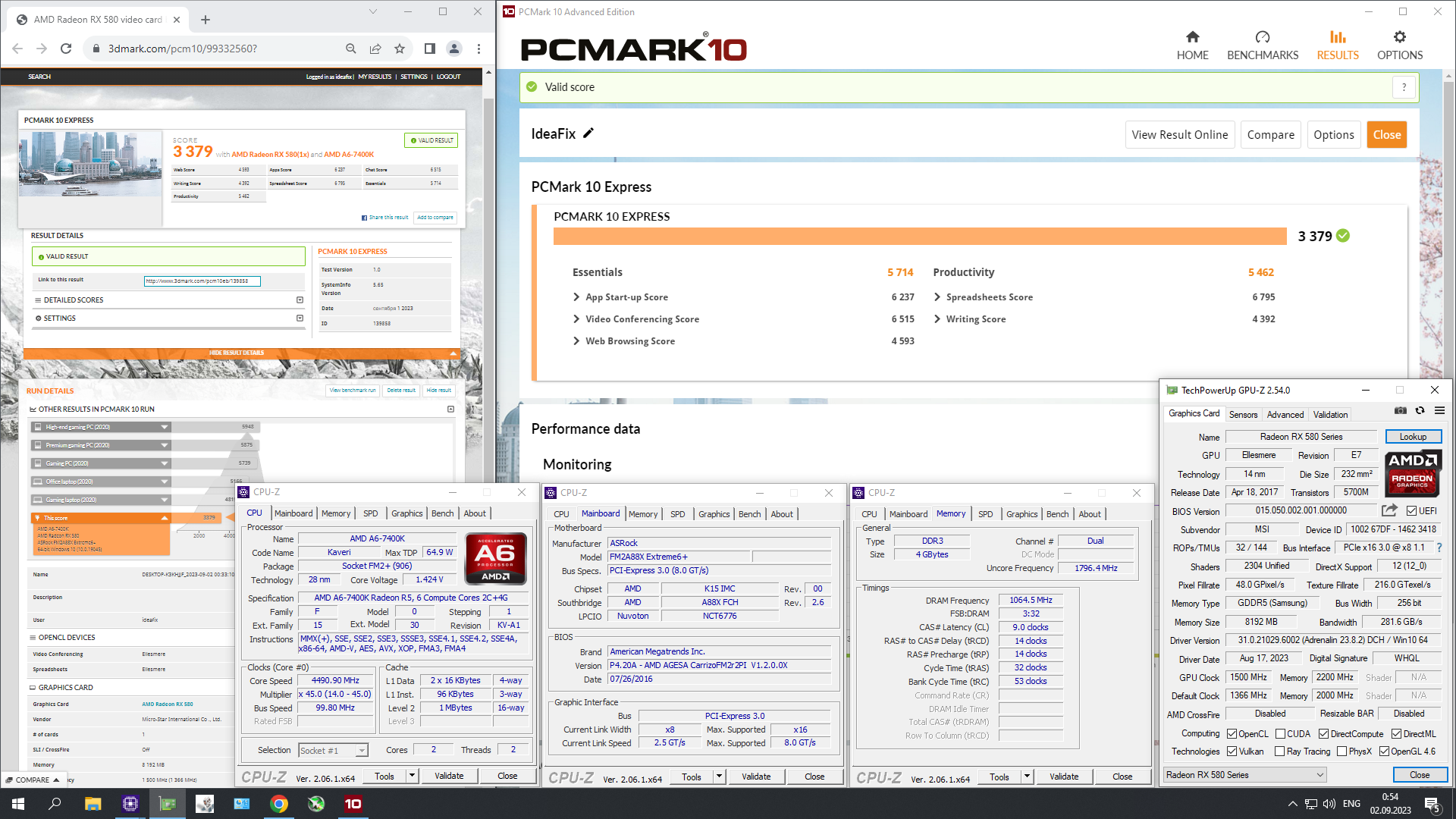Toggle the DirectML checkbox in GPU-Z
1456x819 pixels.
(x=1396, y=734)
